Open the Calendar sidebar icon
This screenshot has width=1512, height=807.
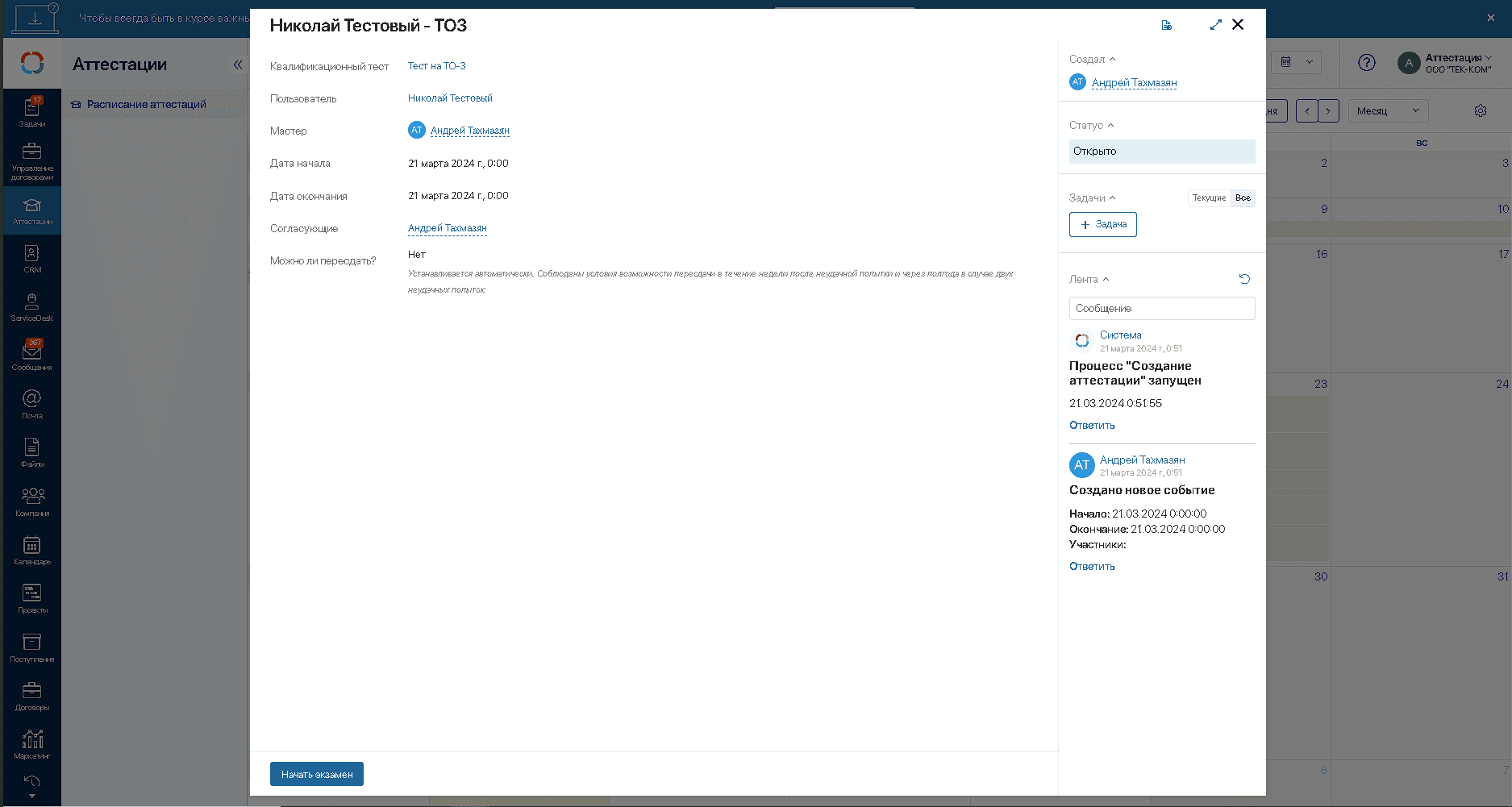tap(32, 551)
